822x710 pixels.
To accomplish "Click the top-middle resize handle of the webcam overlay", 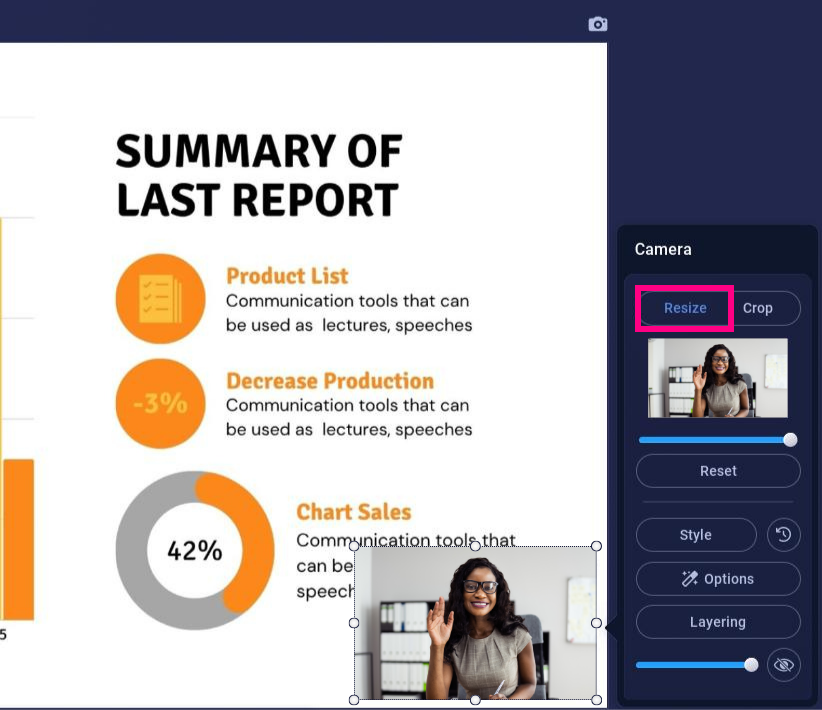I will pos(475,546).
